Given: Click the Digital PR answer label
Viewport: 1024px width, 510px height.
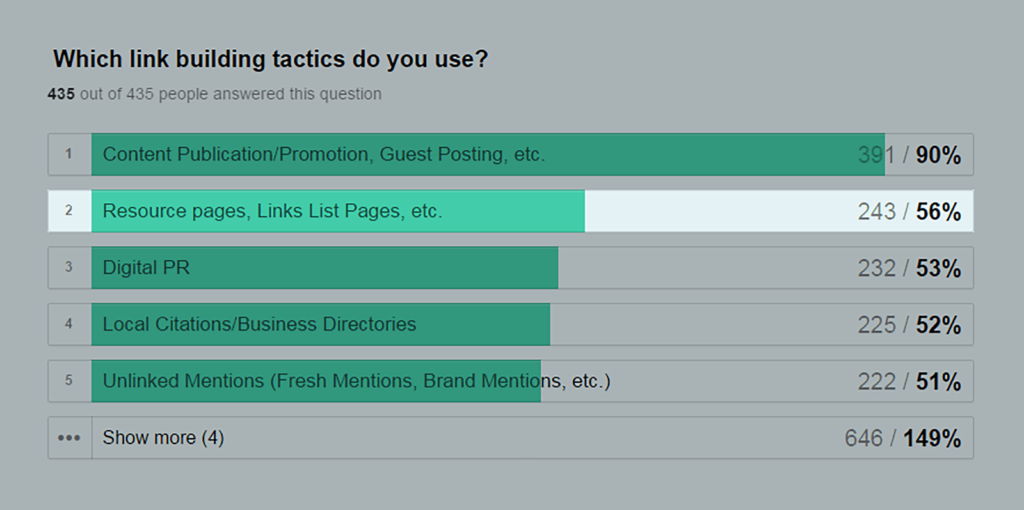Looking at the screenshot, I should (x=146, y=268).
